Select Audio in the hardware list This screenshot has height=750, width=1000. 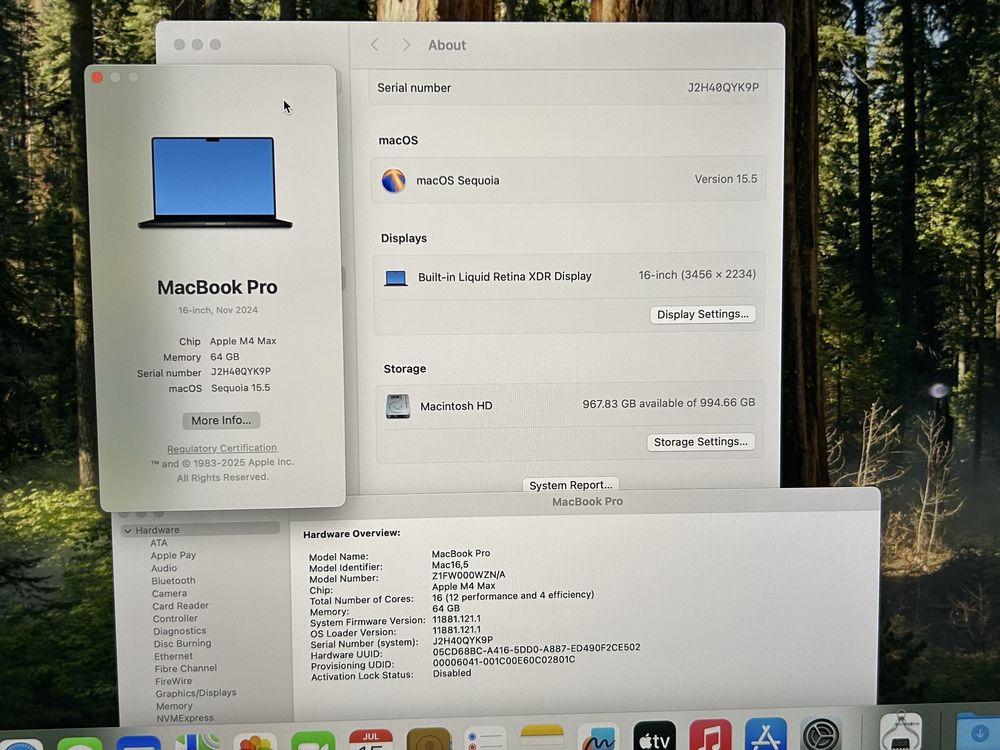point(164,568)
